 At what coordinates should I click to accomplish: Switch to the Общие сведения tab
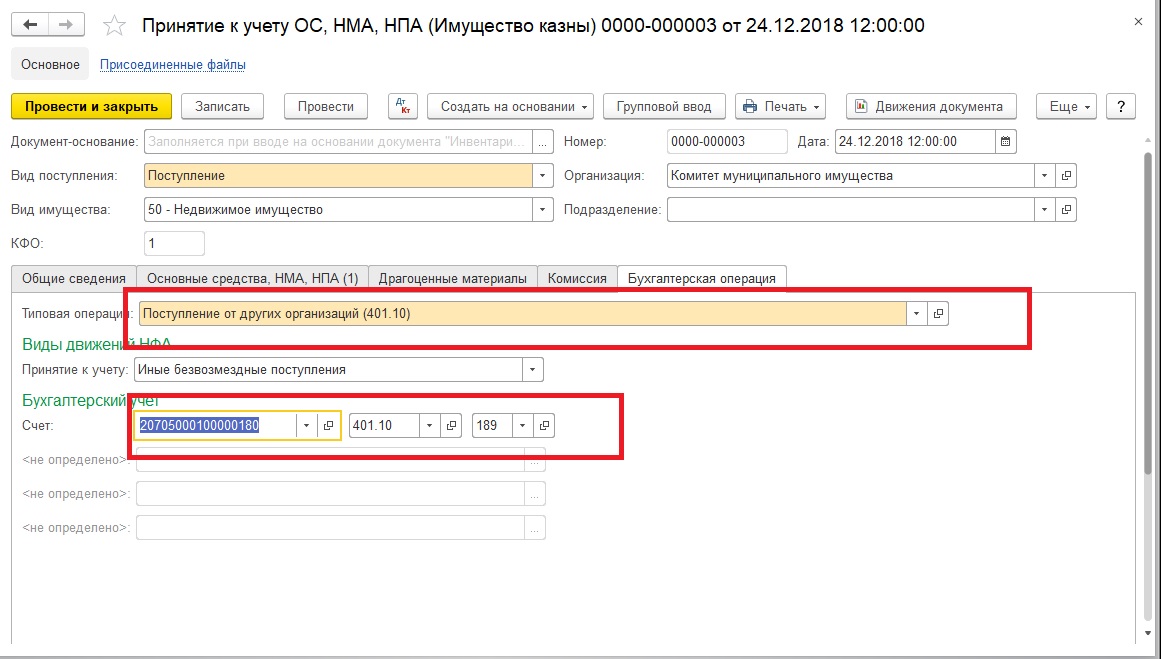(x=73, y=278)
